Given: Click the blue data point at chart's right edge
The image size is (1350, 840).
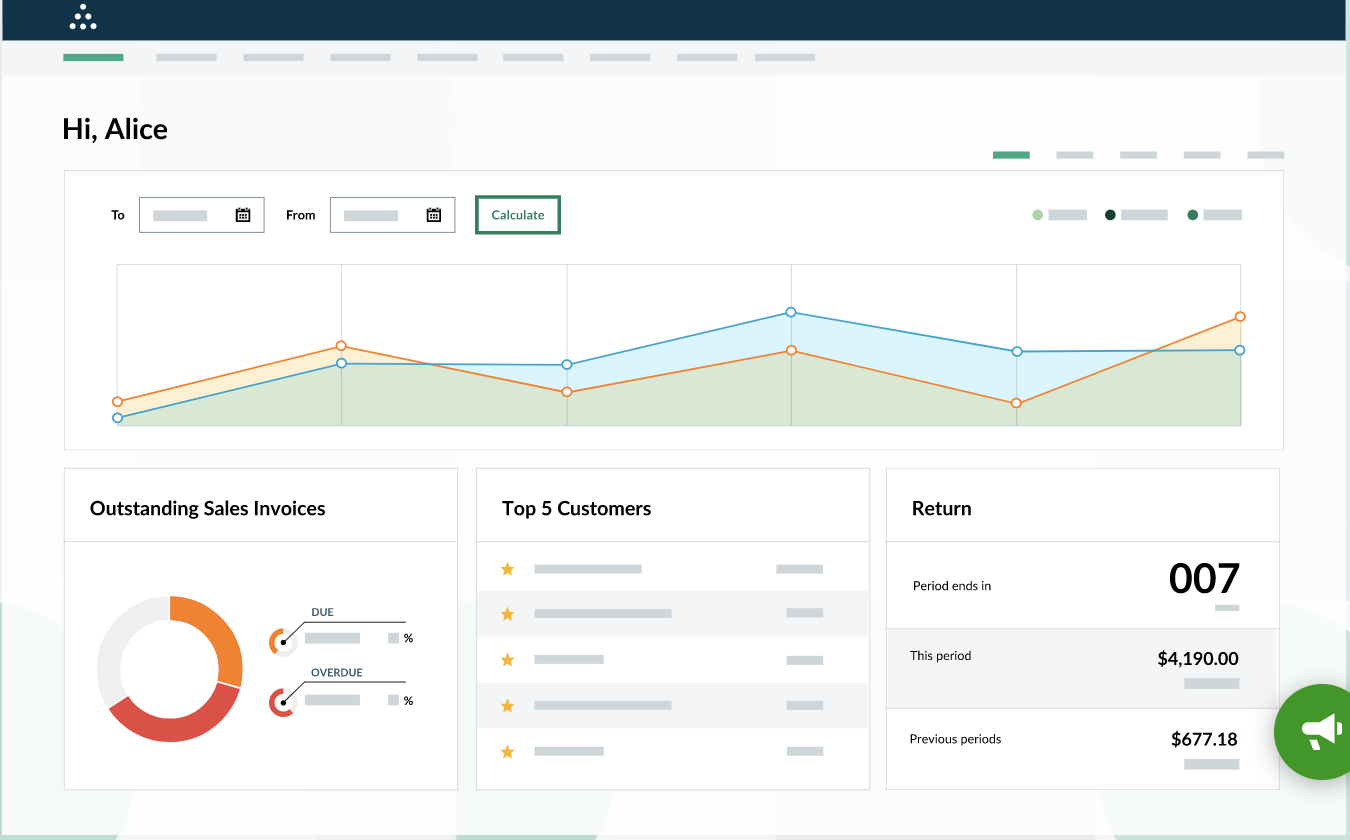Looking at the screenshot, I should tap(1240, 350).
